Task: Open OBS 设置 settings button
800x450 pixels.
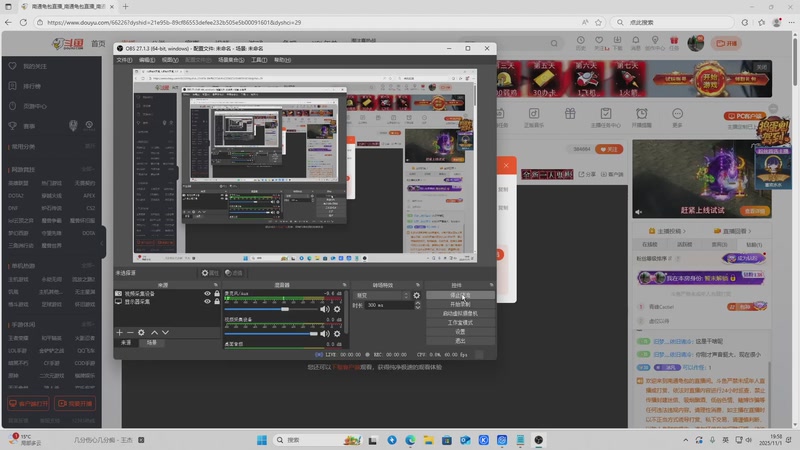Action: pos(460,332)
